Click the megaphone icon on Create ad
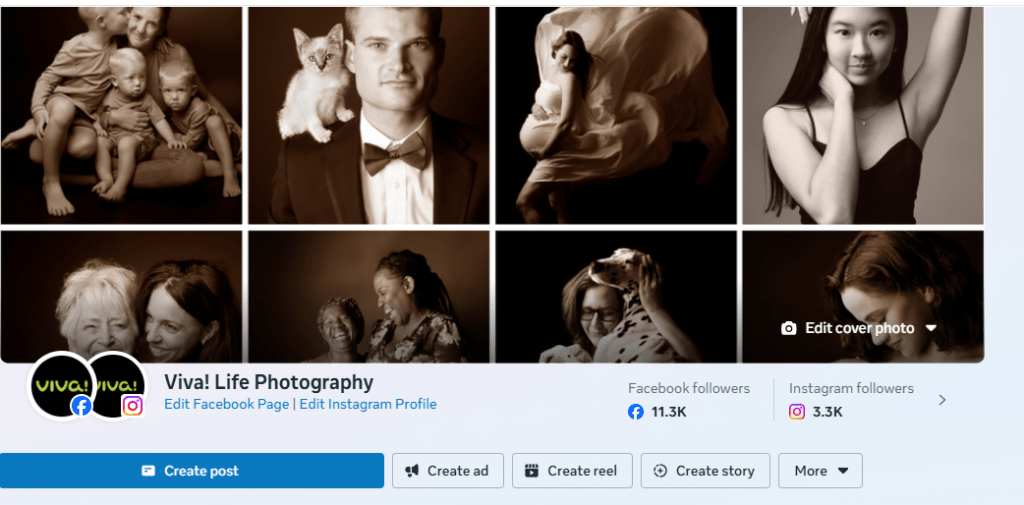Screen dimensions: 1024x505 tap(411, 471)
